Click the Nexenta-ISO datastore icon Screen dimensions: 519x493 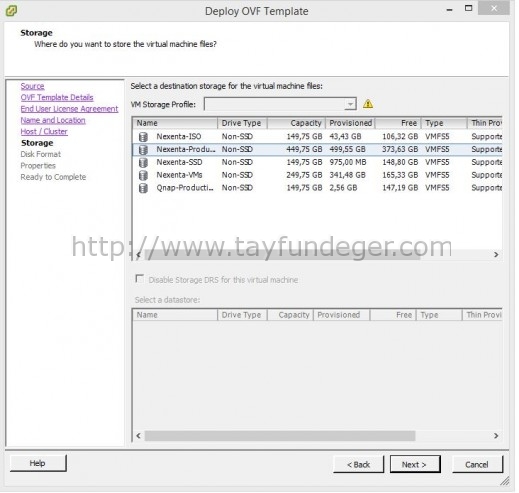point(143,137)
